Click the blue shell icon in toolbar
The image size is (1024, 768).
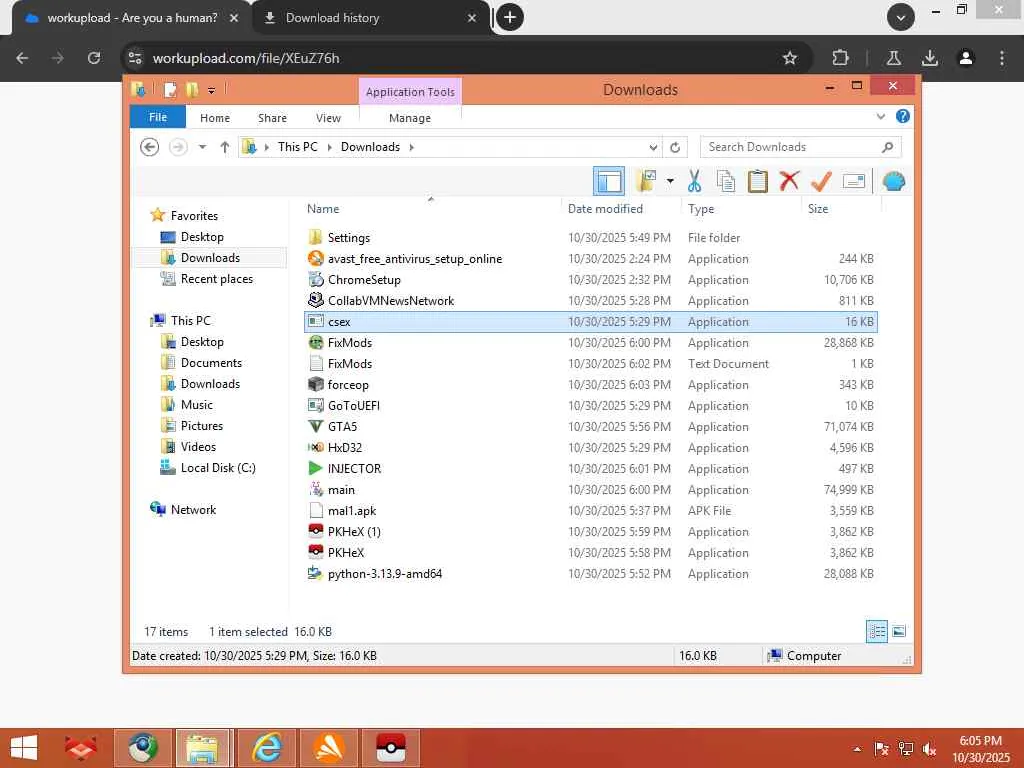(x=893, y=181)
